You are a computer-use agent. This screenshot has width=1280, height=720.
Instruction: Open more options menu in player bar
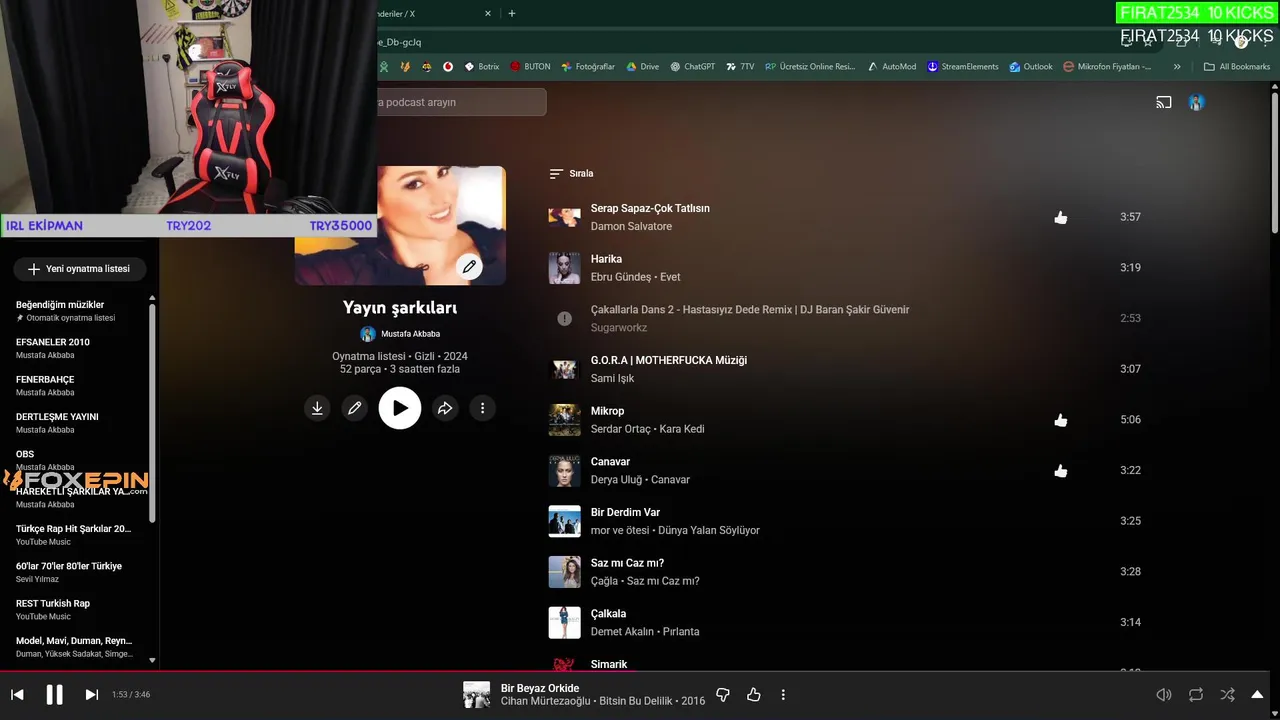coord(783,694)
